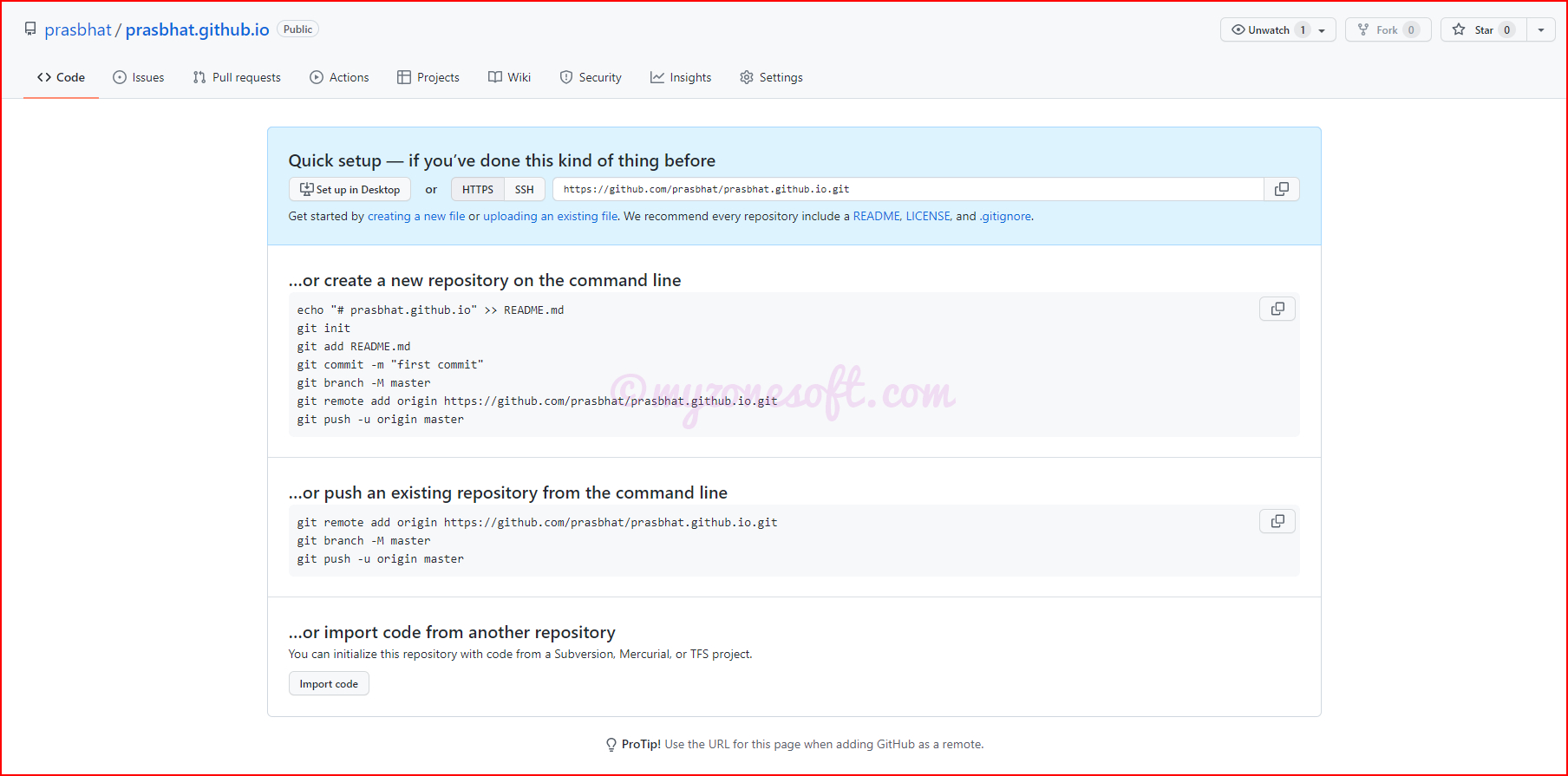Select the SSH protocol option

coord(524,189)
